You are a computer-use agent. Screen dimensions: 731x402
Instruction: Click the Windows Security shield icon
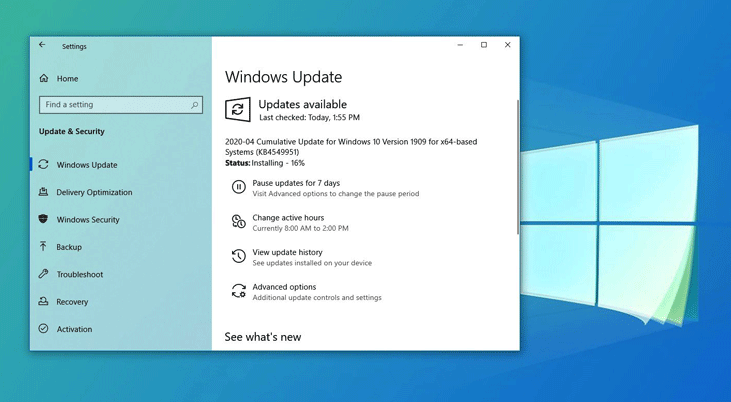(x=44, y=219)
